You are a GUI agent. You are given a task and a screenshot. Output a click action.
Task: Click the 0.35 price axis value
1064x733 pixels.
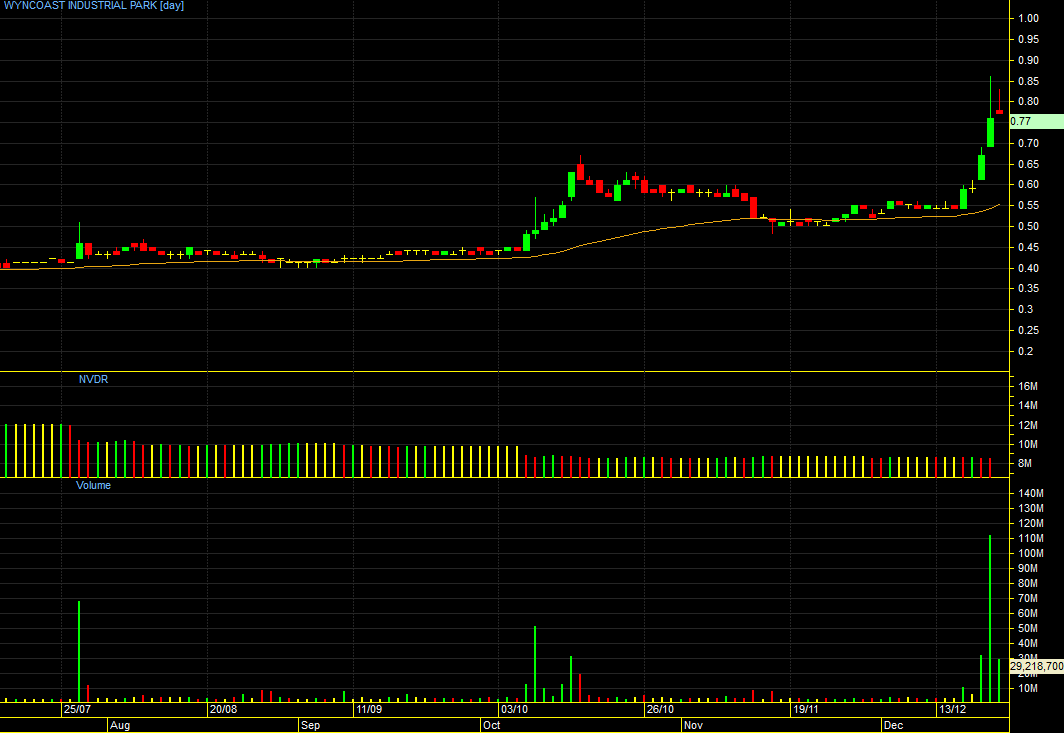(1029, 288)
